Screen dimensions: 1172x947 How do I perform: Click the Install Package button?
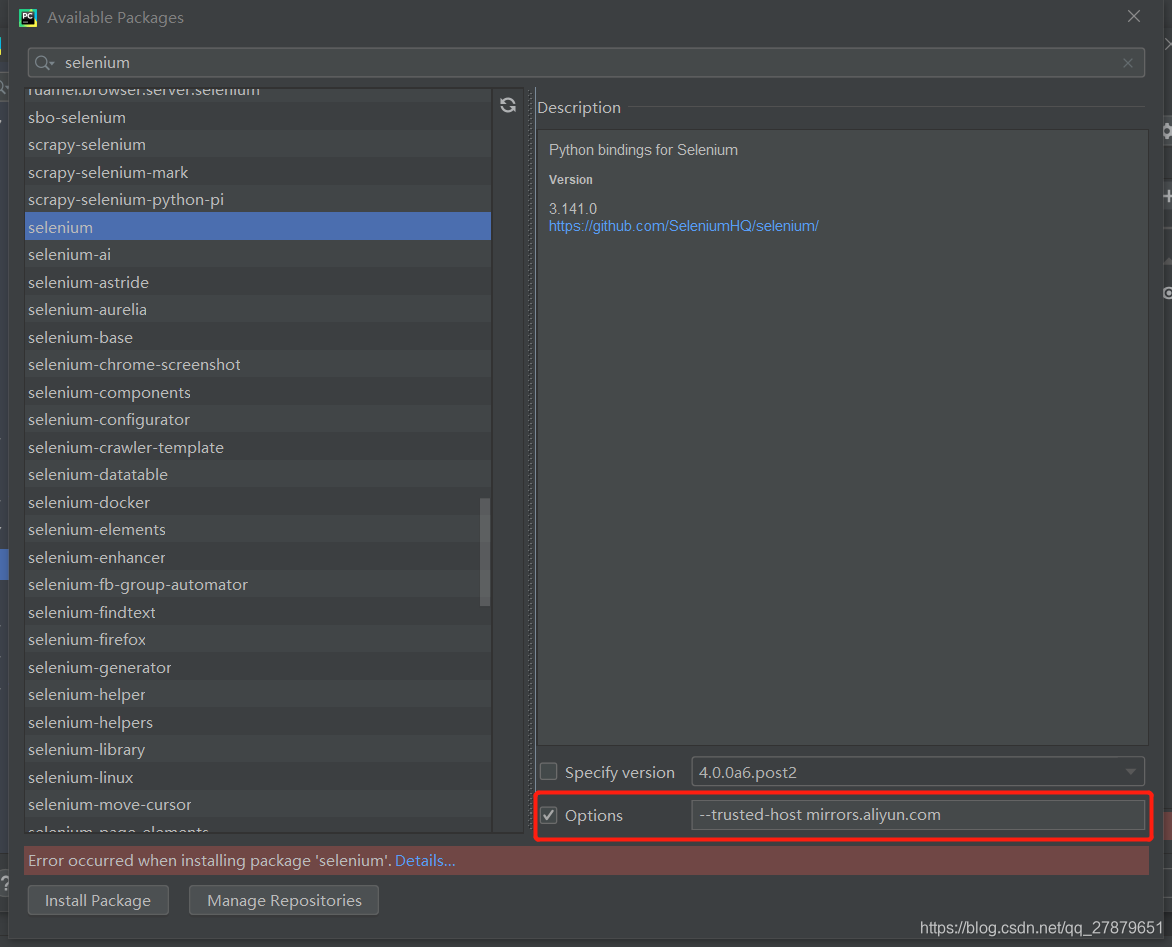pyautogui.click(x=97, y=900)
